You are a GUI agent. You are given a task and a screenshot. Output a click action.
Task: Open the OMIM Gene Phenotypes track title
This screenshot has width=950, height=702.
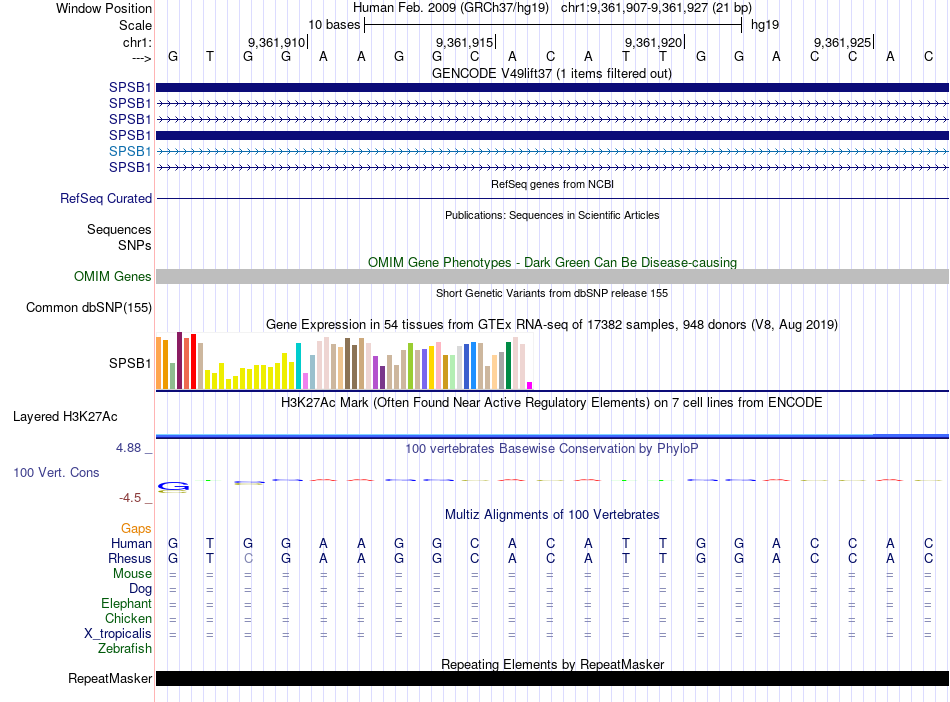(552, 262)
